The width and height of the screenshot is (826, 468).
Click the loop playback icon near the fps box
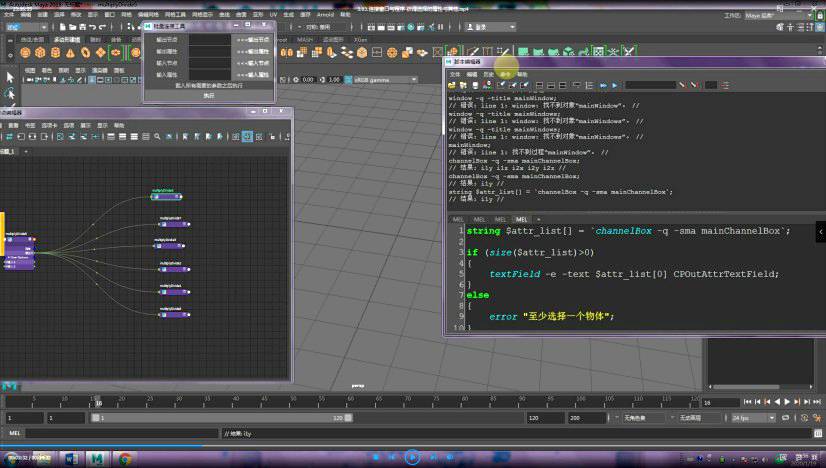coord(785,417)
